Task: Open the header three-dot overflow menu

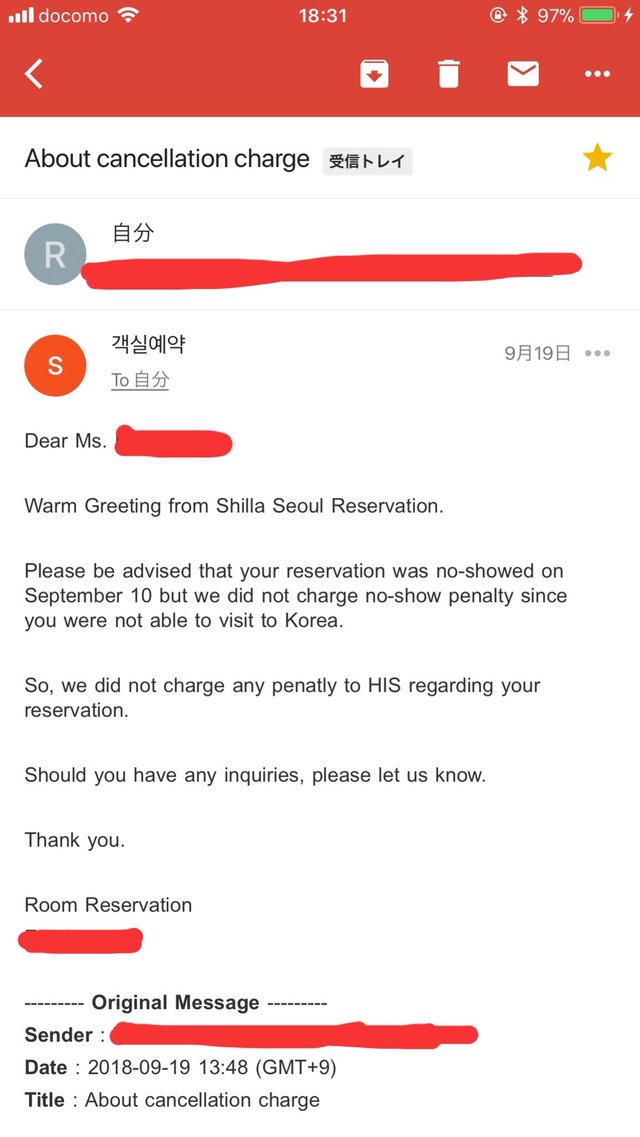Action: click(x=597, y=74)
